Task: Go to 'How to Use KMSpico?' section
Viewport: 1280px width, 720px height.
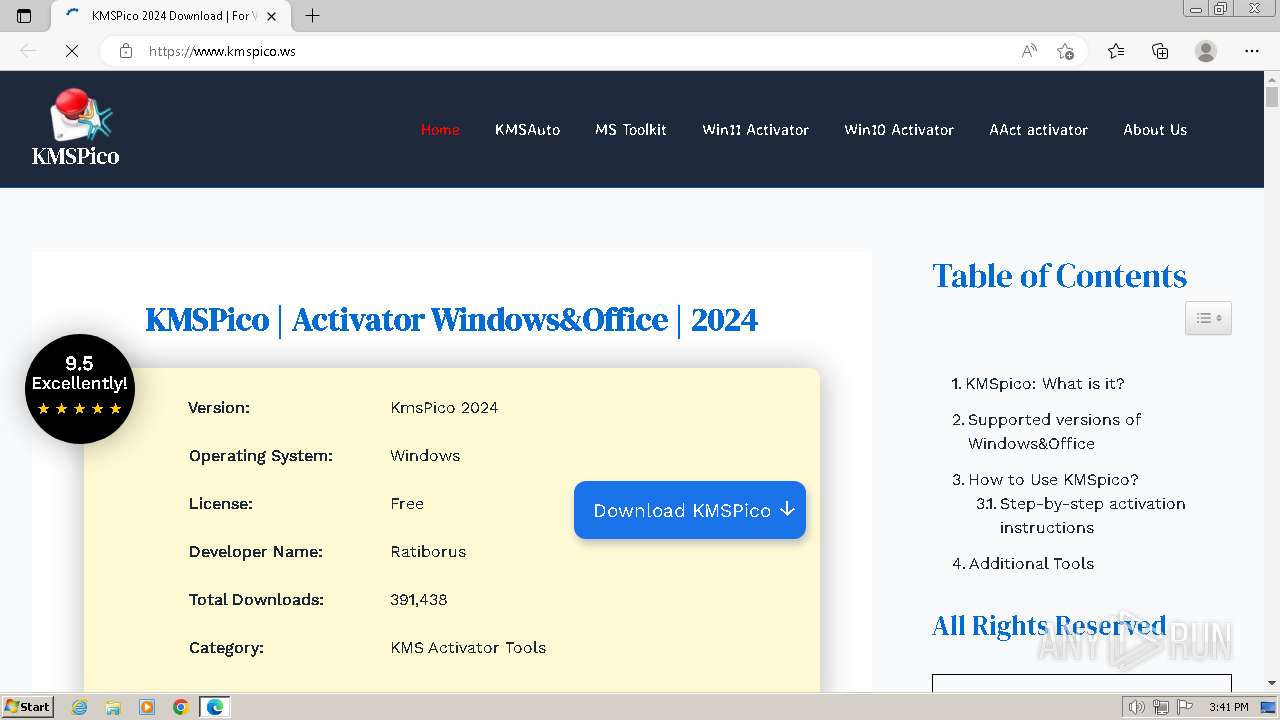Action: tap(1053, 480)
